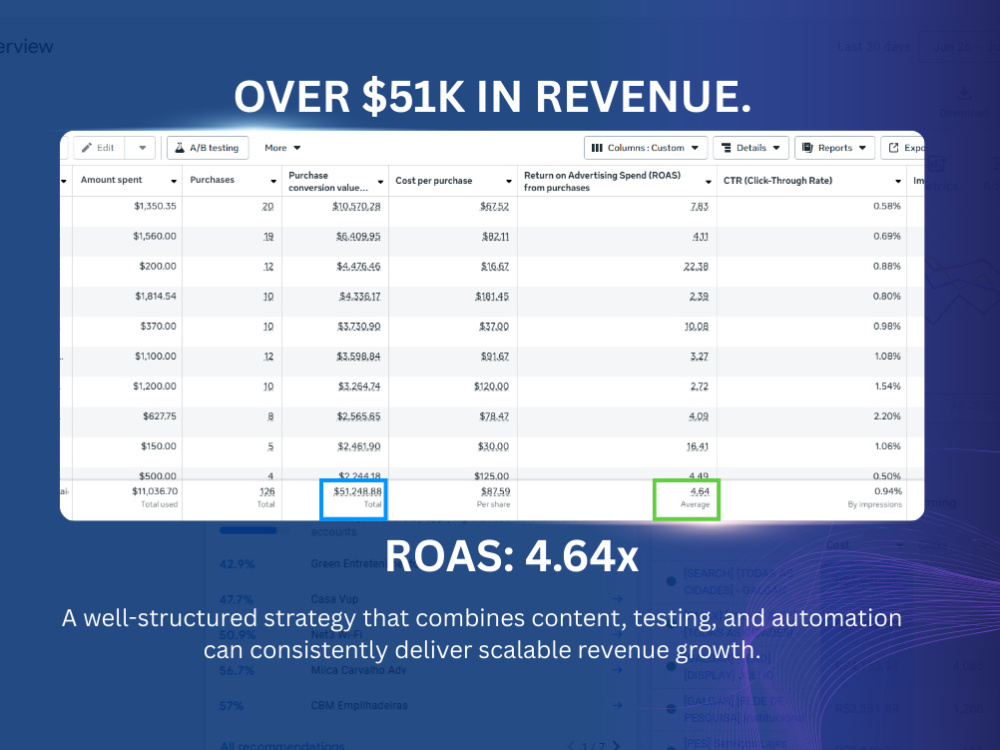Click average ROAS 4.64 total
Viewport: 1000px width, 750px height.
[700, 491]
